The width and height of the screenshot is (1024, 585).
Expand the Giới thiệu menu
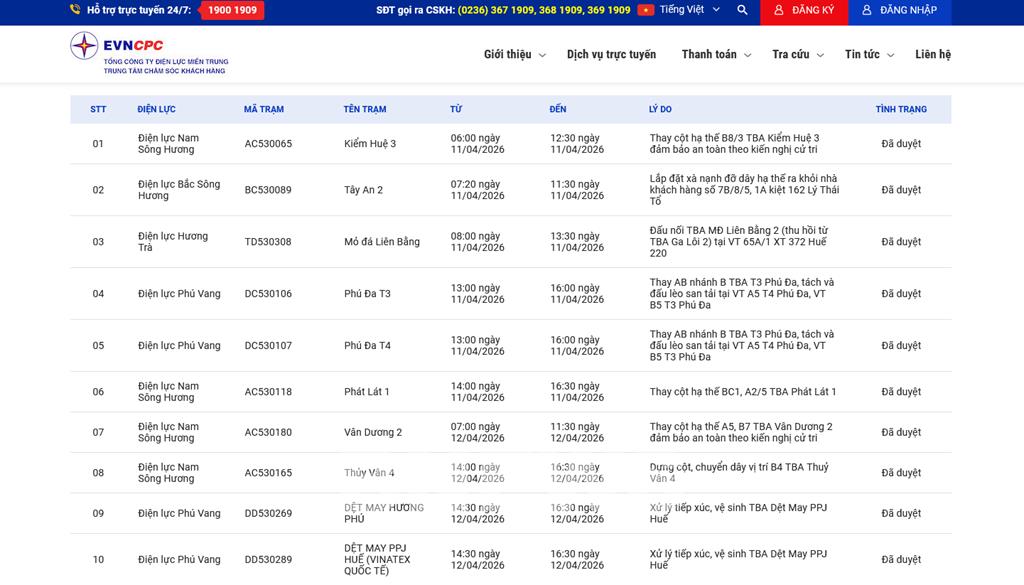[x=514, y=55]
